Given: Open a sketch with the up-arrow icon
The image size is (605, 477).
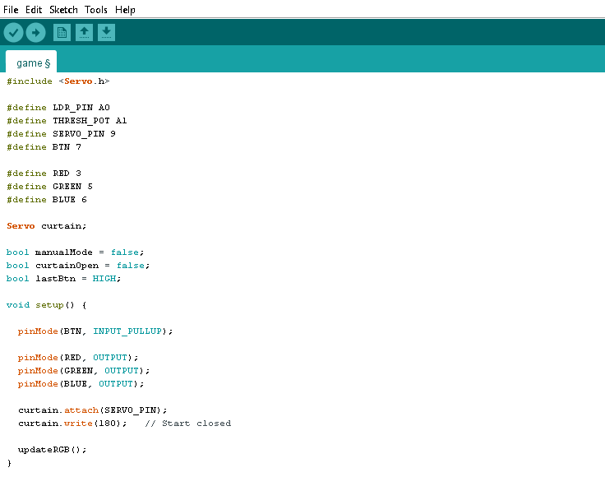Looking at the screenshot, I should (84, 32).
